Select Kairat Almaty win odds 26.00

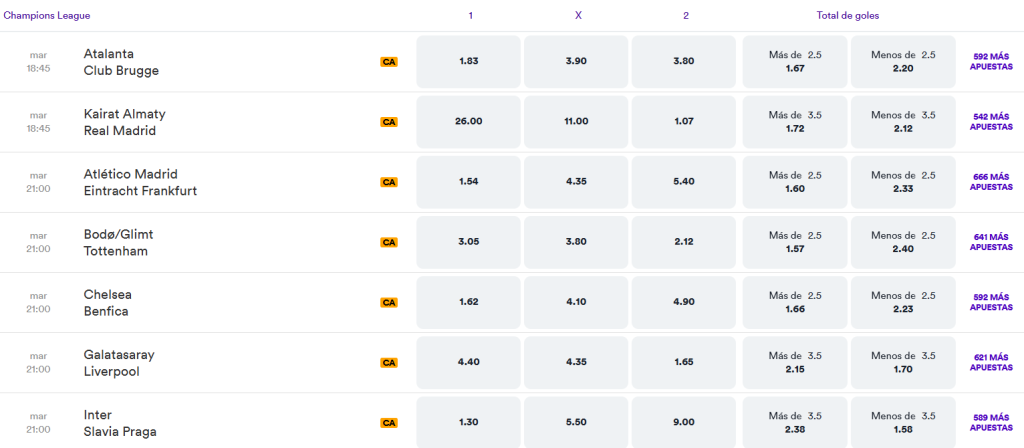pos(468,121)
